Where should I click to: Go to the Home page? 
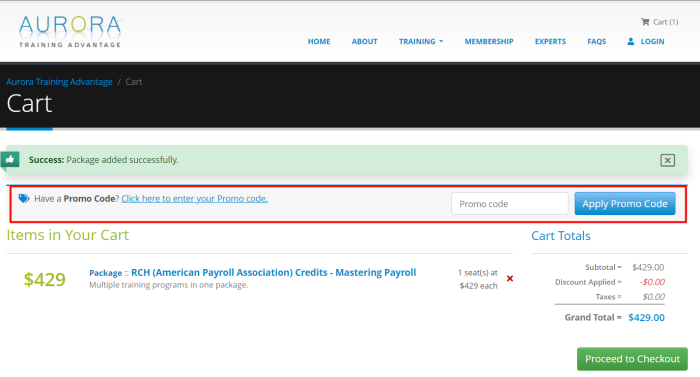pos(319,42)
